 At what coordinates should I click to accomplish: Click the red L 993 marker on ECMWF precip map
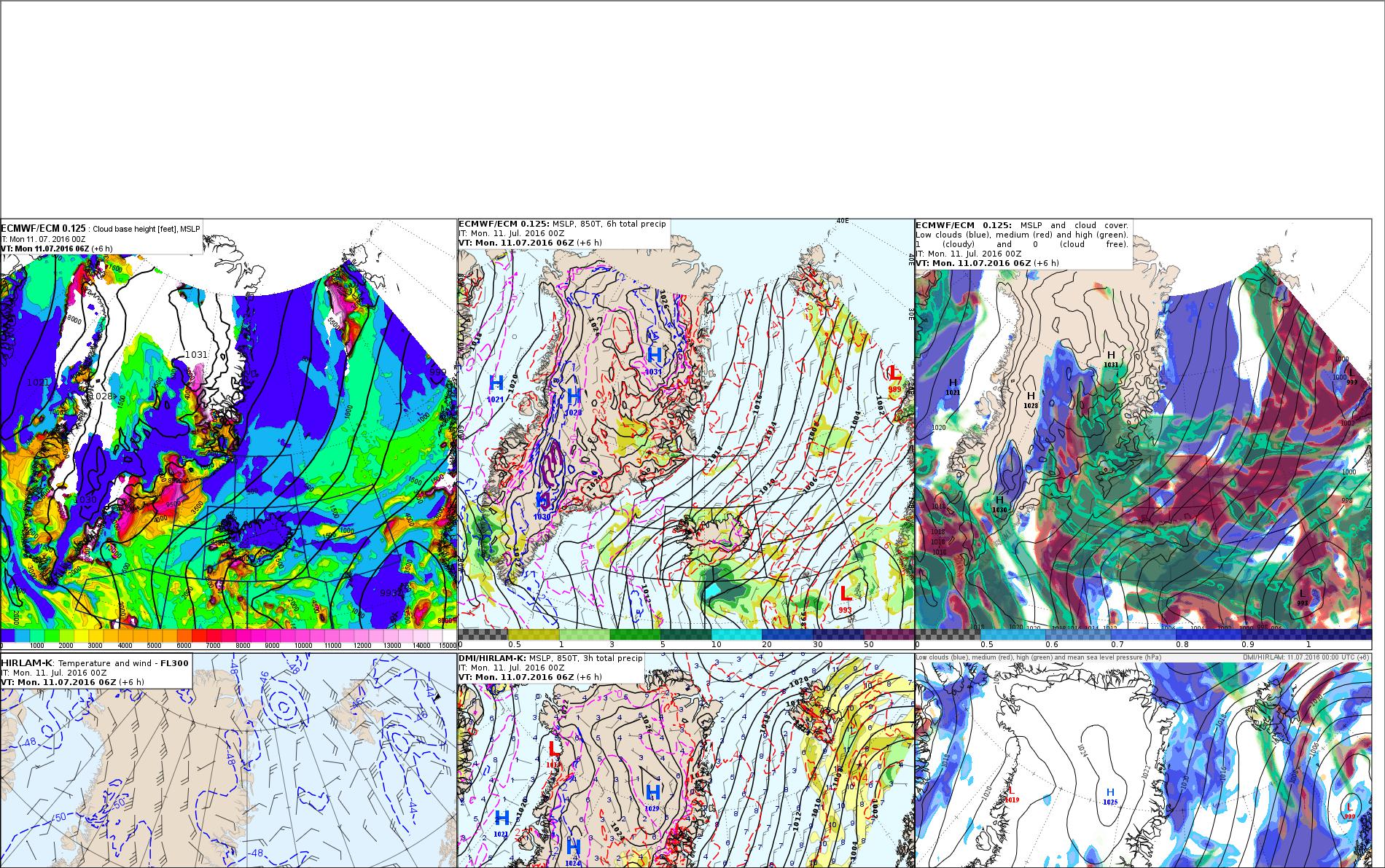[x=845, y=598]
